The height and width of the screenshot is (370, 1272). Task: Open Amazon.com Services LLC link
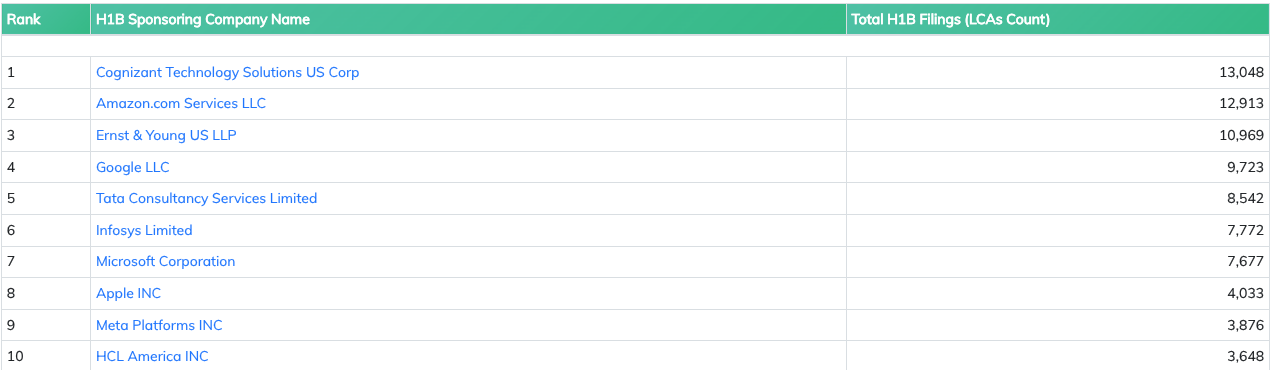pyautogui.click(x=181, y=103)
